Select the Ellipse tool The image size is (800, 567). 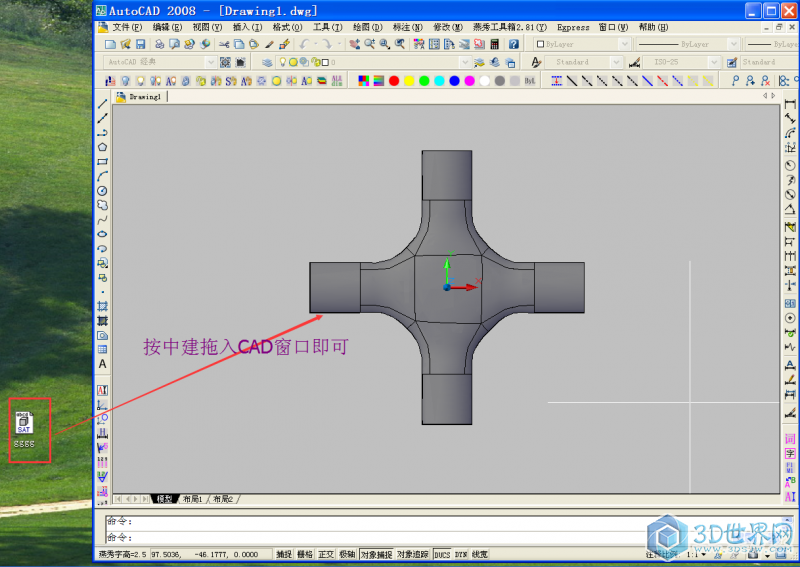(103, 234)
